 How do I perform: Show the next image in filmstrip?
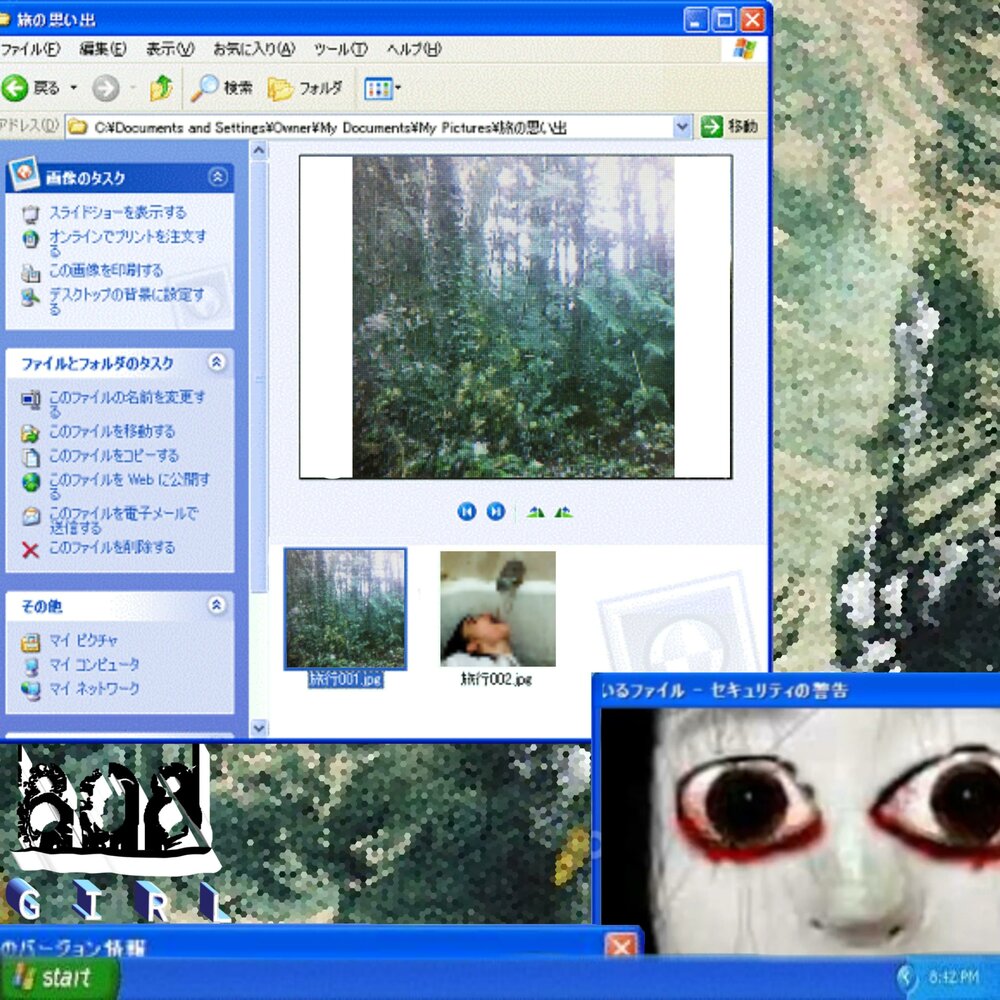click(x=495, y=512)
